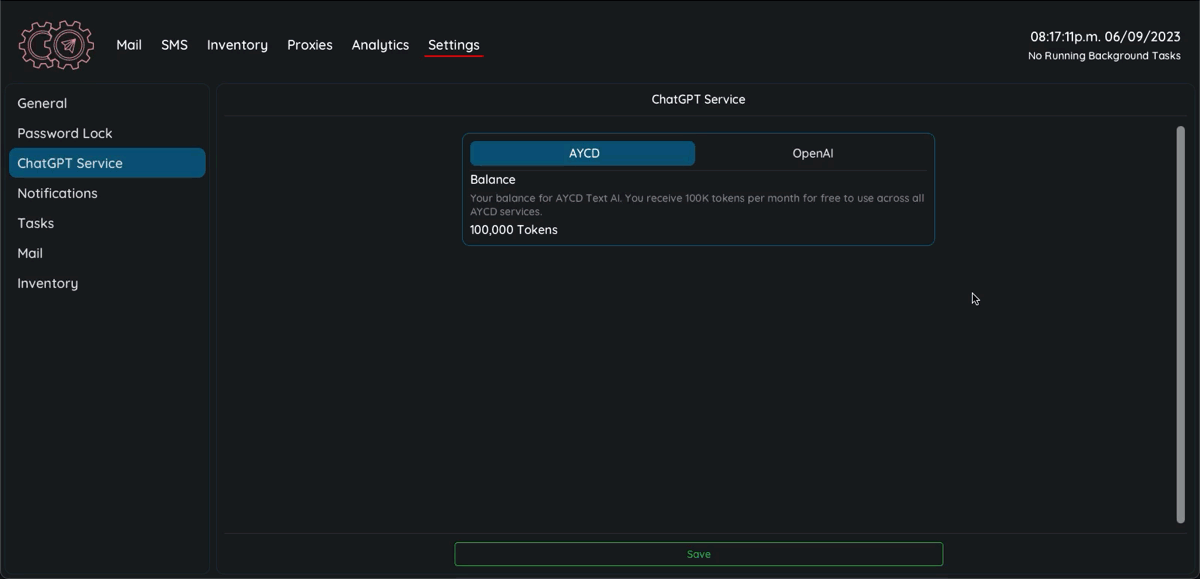Open the Mail page in top navigation
1200x579 pixels.
tap(129, 45)
